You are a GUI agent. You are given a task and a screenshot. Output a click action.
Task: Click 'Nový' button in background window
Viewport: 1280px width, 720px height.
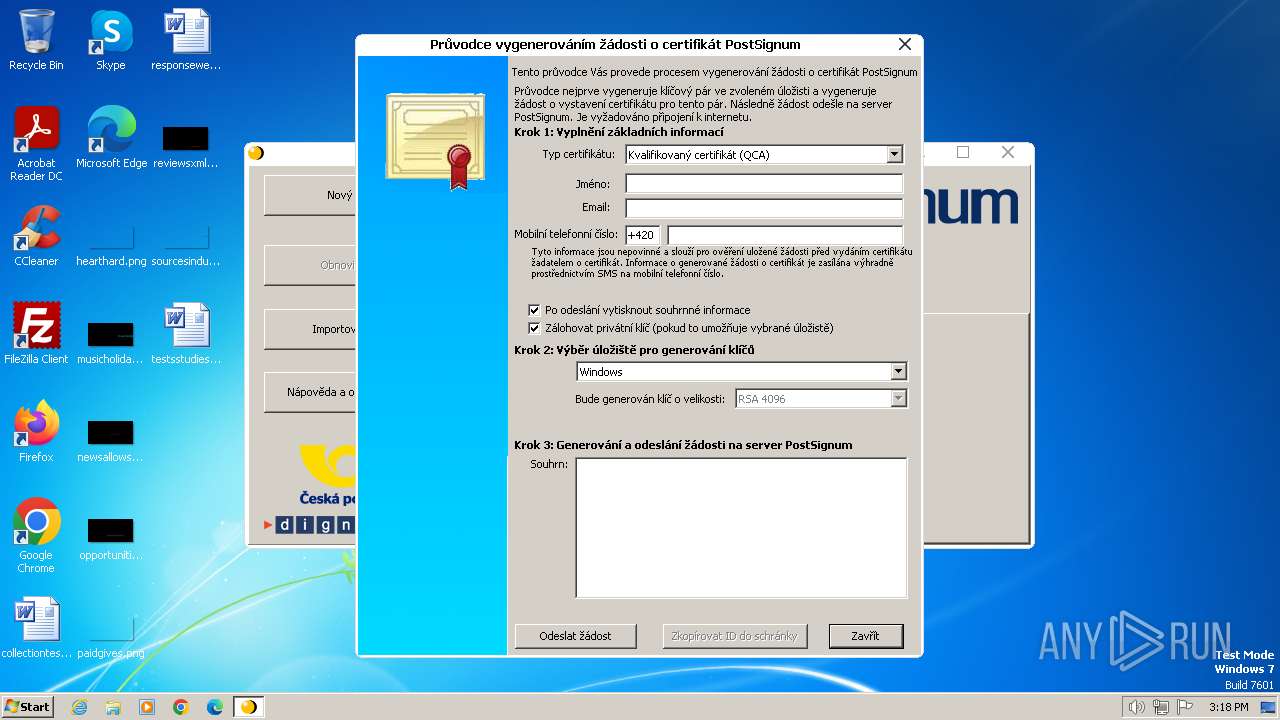(310, 195)
